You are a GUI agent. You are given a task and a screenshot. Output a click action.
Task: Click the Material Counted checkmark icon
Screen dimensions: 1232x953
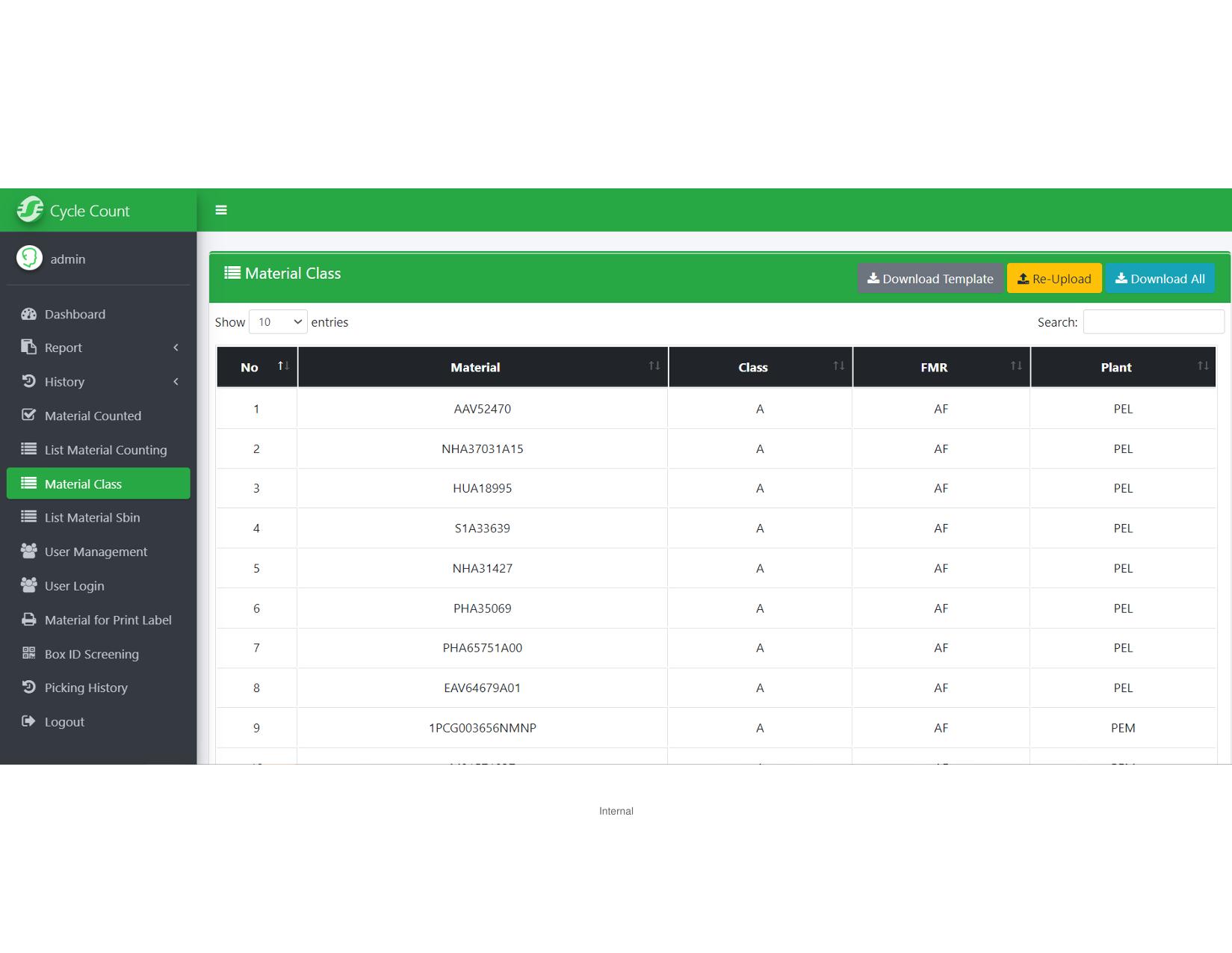pos(29,415)
